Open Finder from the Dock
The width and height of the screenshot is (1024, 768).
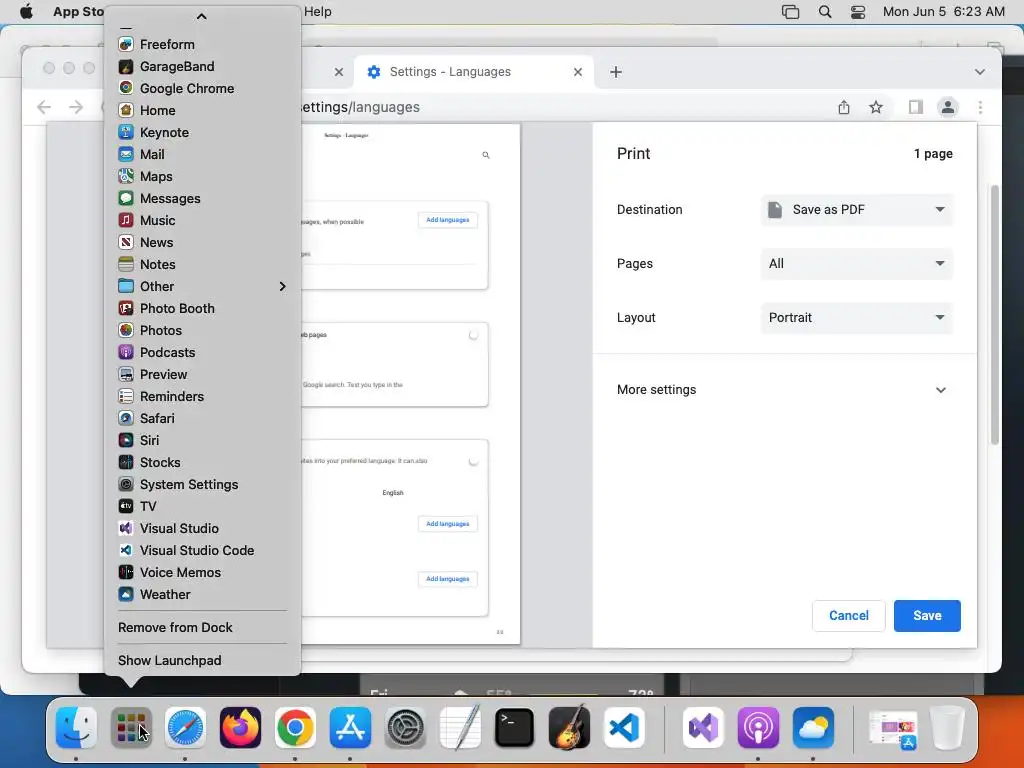[76, 728]
